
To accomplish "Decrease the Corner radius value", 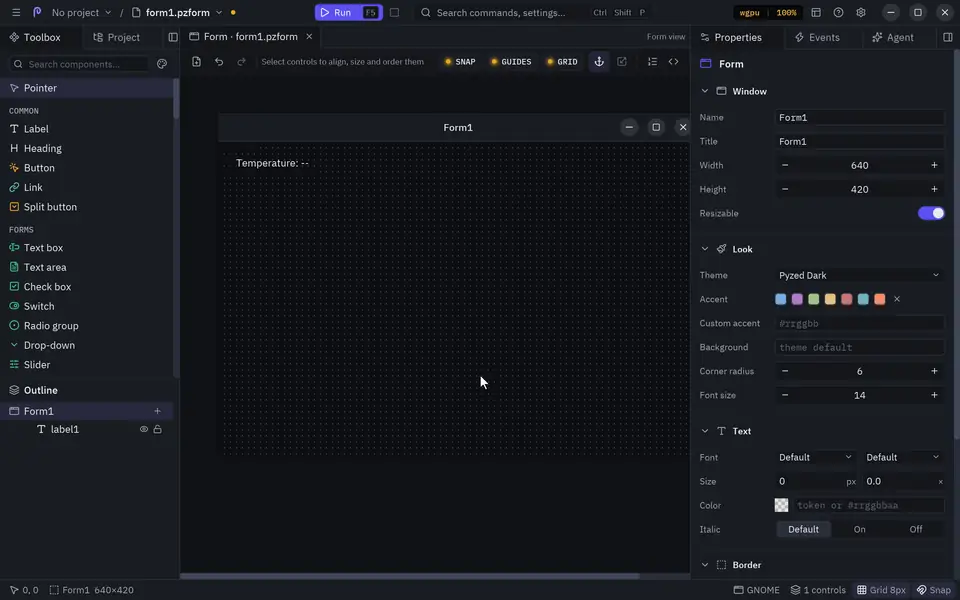I will pos(785,371).
